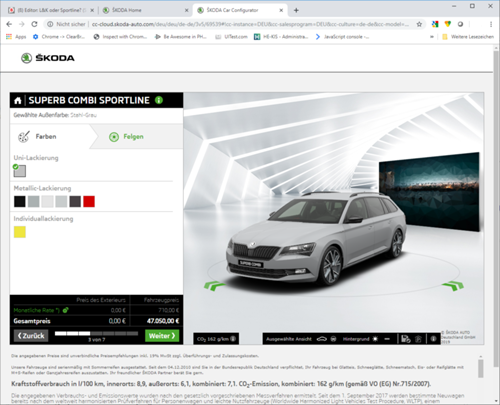Choose the dark grey metallic swatch

pyautogui.click(x=75, y=201)
